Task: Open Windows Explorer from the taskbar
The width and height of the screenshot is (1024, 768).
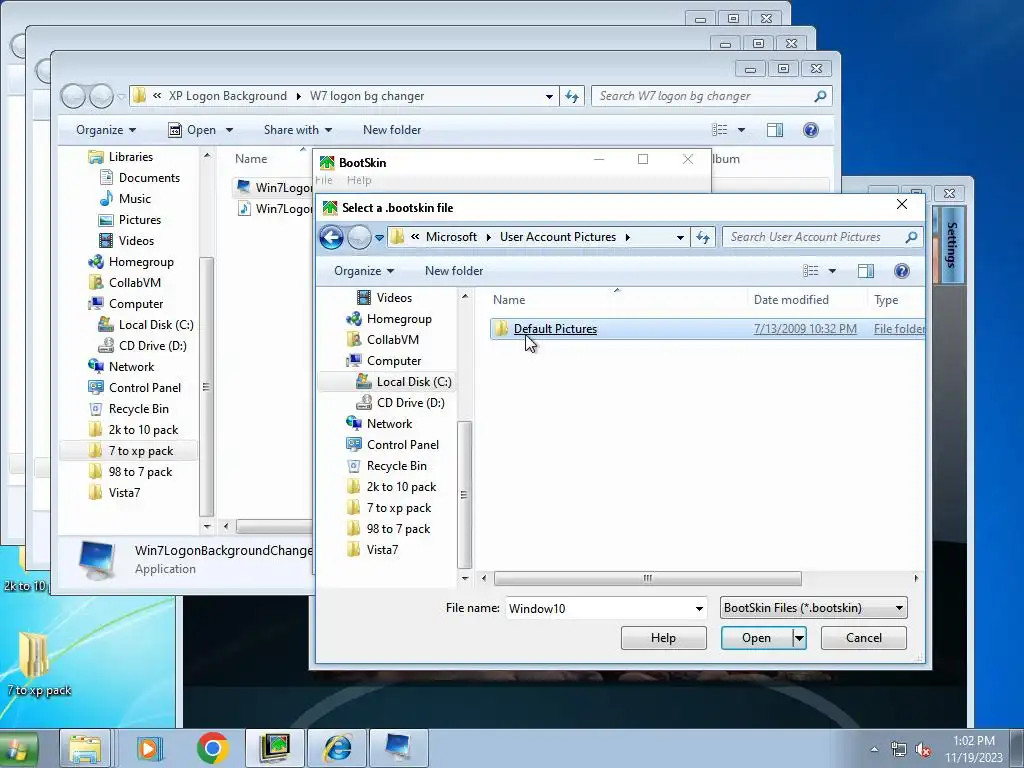Action: coord(86,748)
